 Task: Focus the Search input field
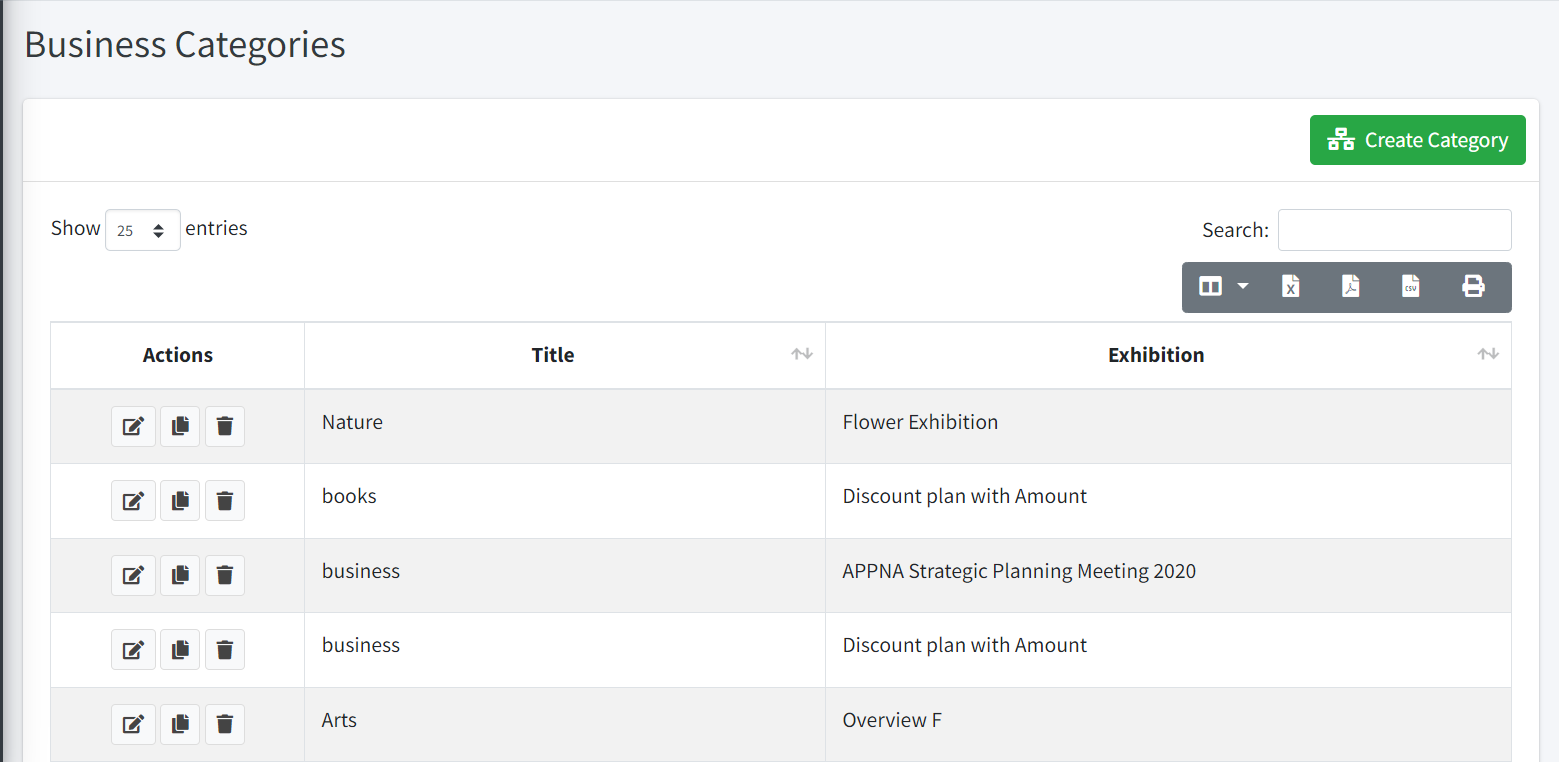click(x=1394, y=230)
